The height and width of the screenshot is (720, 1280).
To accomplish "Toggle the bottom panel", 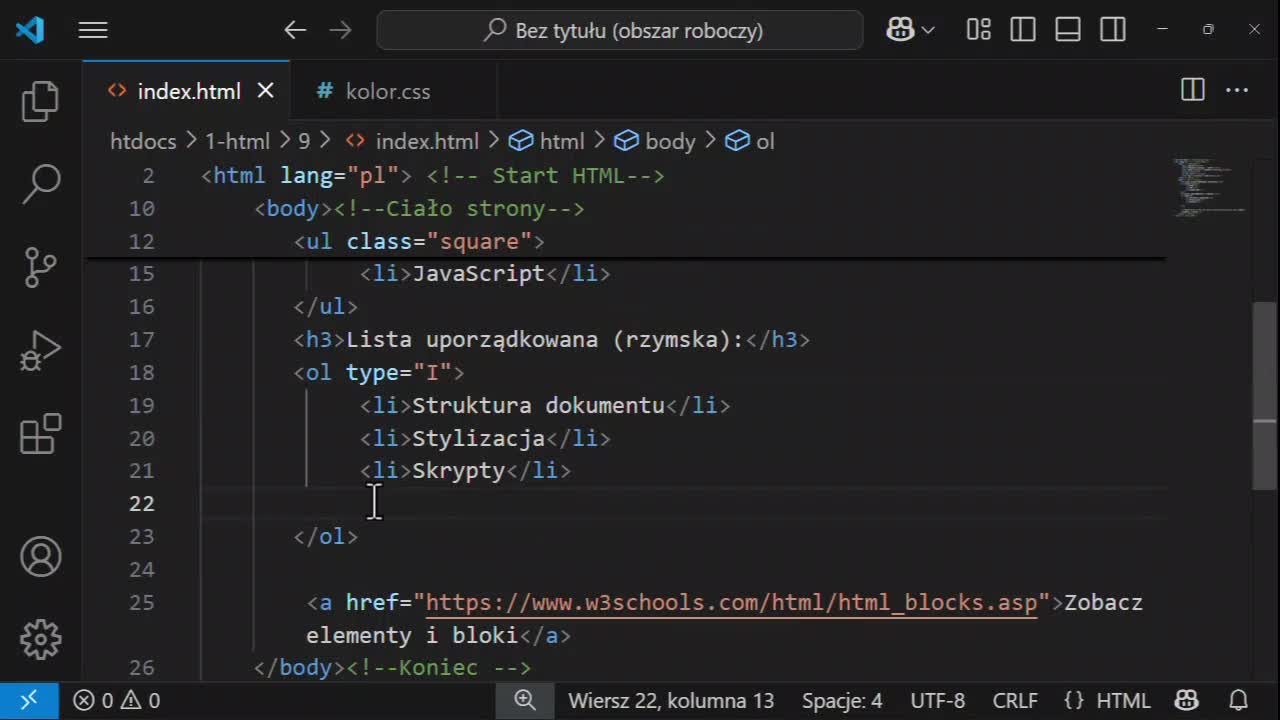I will pyautogui.click(x=1068, y=30).
